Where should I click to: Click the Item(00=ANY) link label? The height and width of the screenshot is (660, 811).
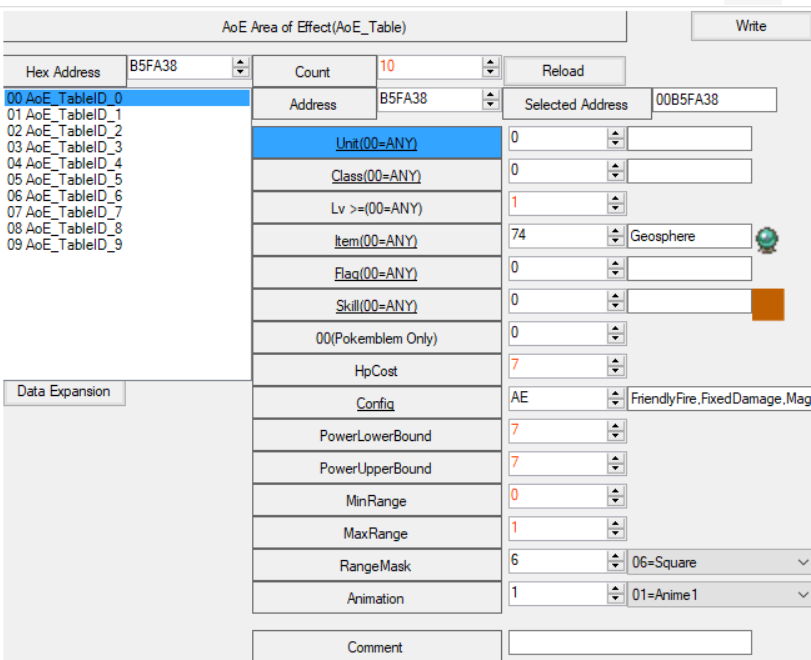tap(376, 241)
